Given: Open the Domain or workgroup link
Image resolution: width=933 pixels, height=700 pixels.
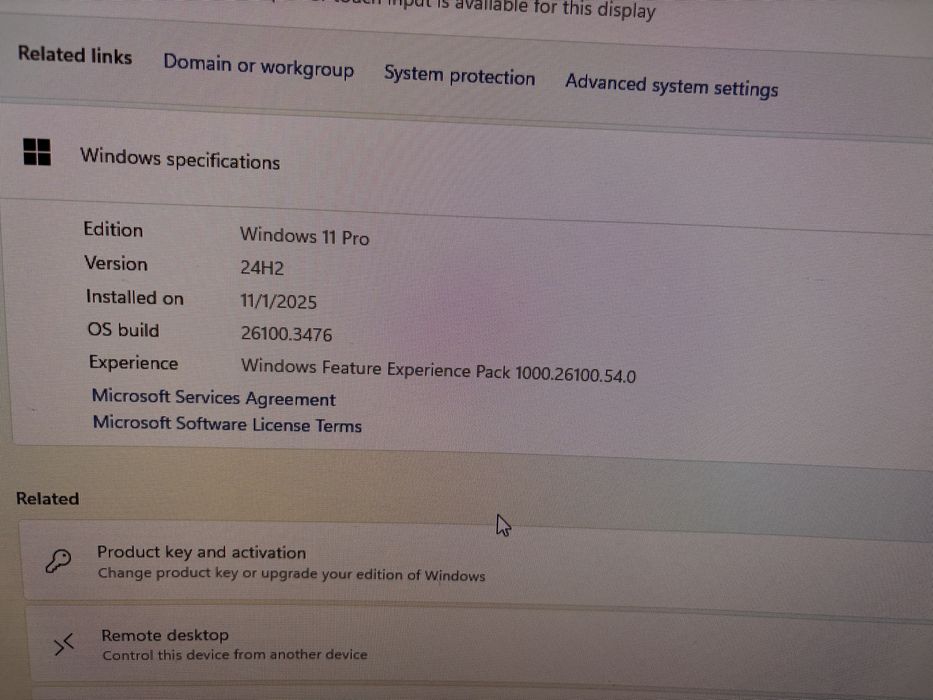Looking at the screenshot, I should click(x=258, y=65).
